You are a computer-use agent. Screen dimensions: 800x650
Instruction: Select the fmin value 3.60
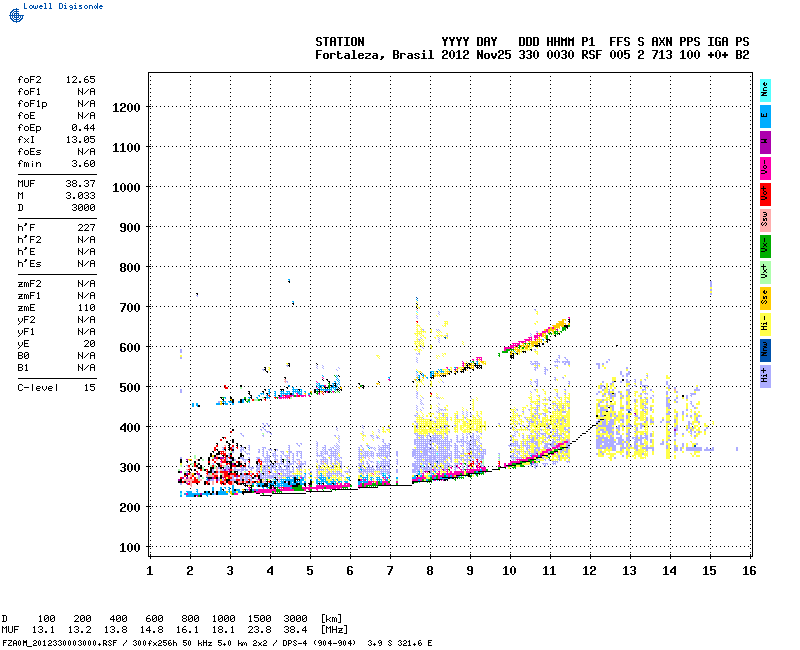[84, 164]
